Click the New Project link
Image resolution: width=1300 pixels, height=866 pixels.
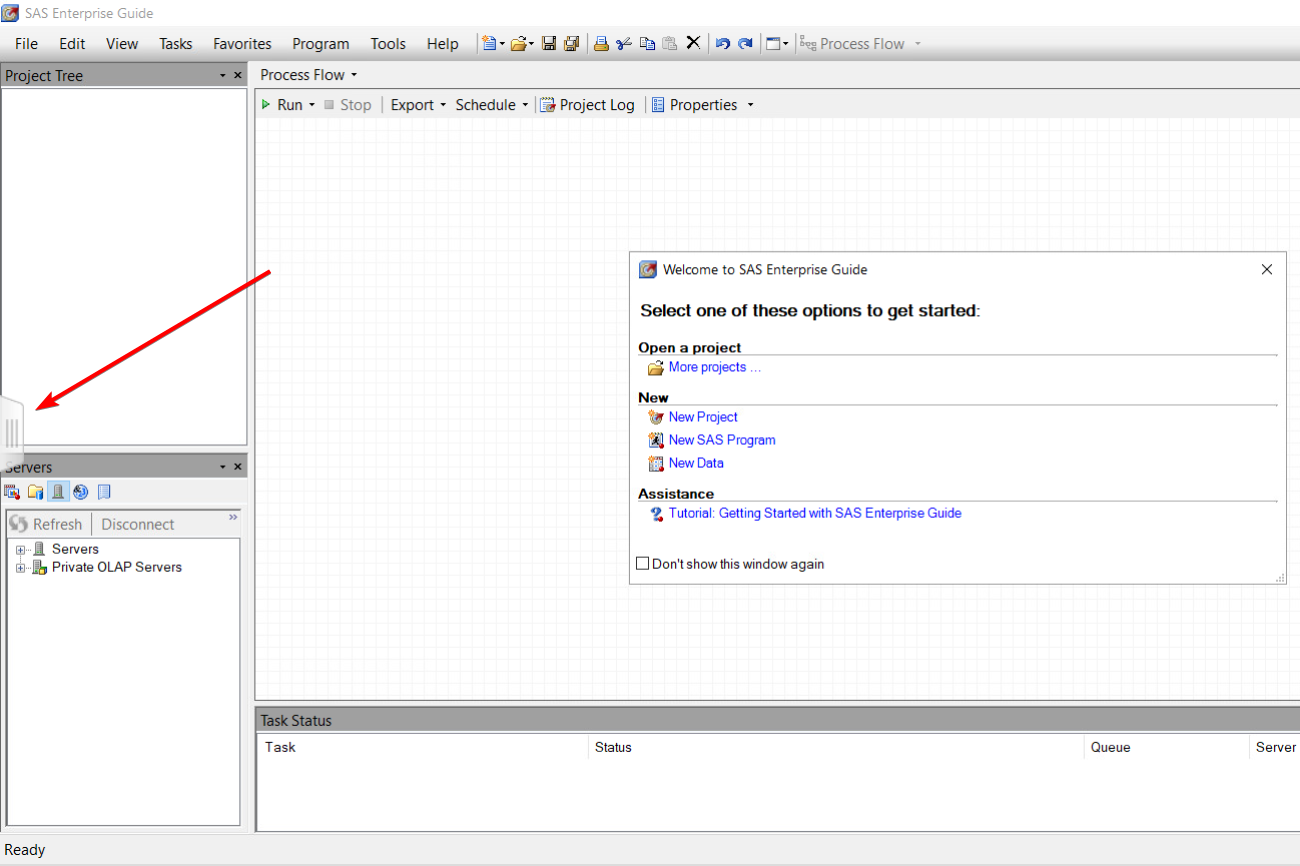tap(703, 417)
